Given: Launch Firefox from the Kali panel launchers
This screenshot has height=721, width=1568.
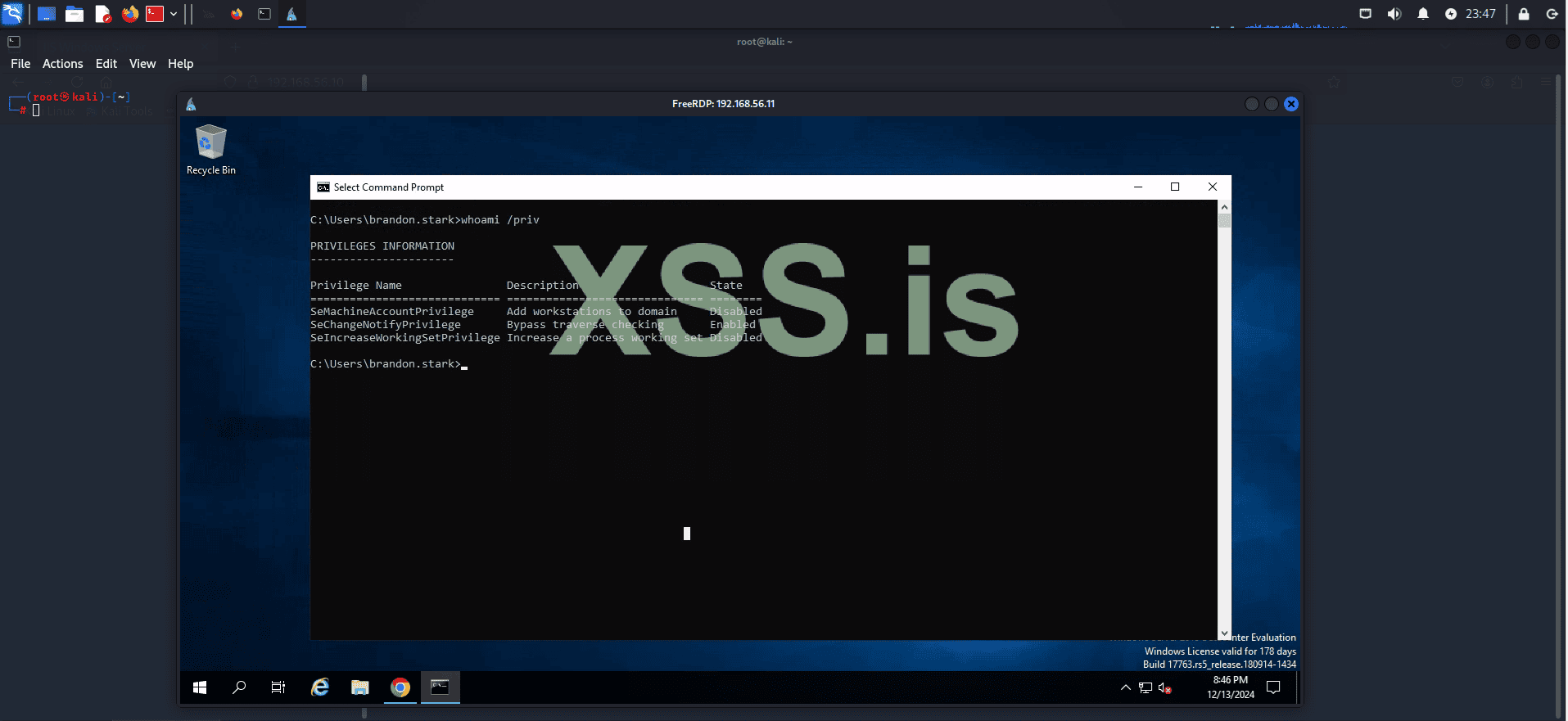Looking at the screenshot, I should point(129,14).
